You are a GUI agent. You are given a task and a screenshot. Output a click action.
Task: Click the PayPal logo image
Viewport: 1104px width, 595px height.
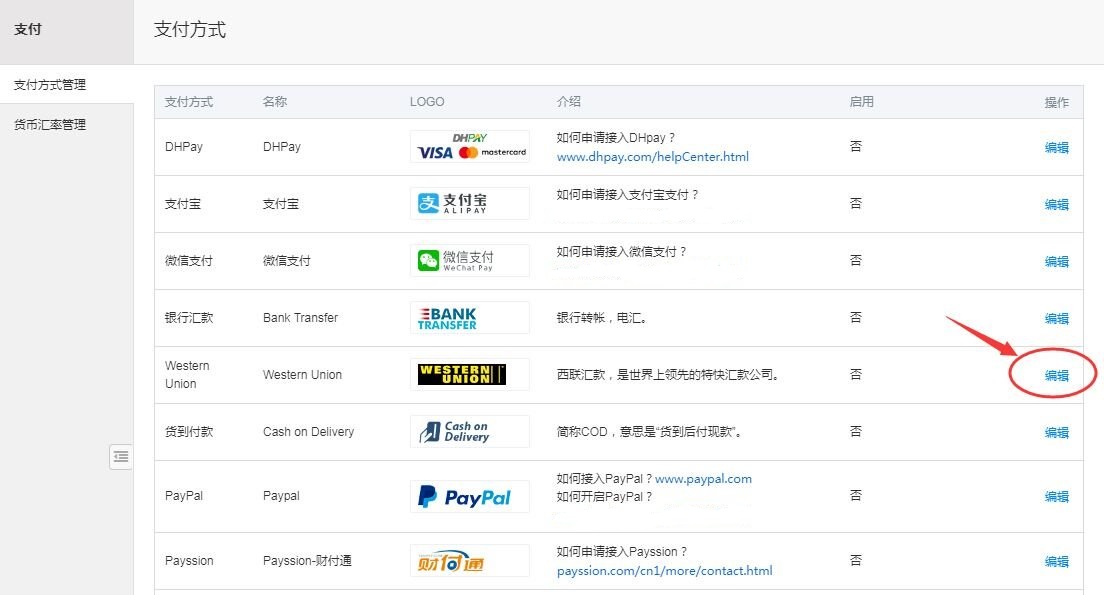(x=470, y=497)
